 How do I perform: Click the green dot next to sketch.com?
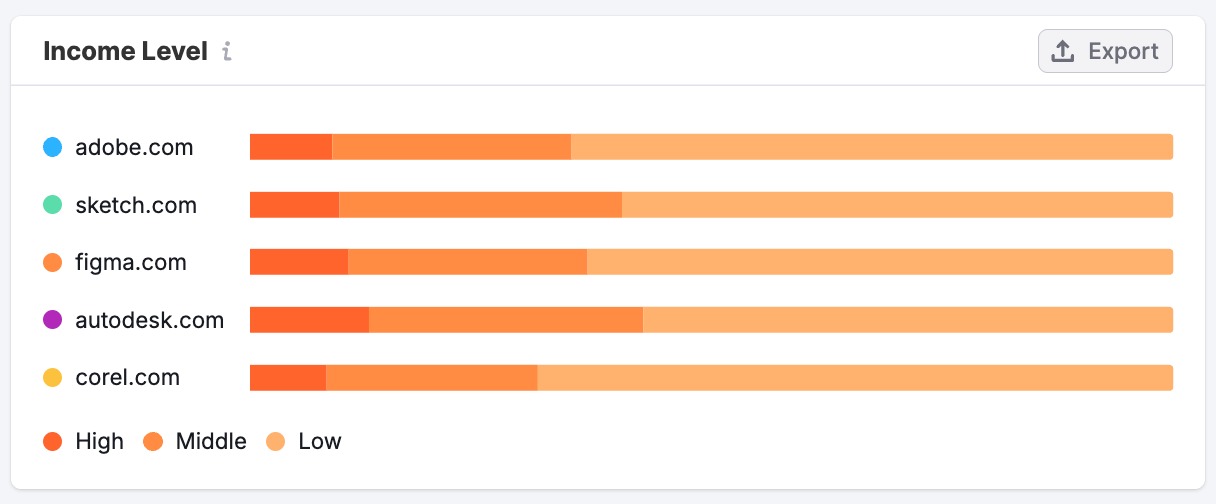[53, 205]
